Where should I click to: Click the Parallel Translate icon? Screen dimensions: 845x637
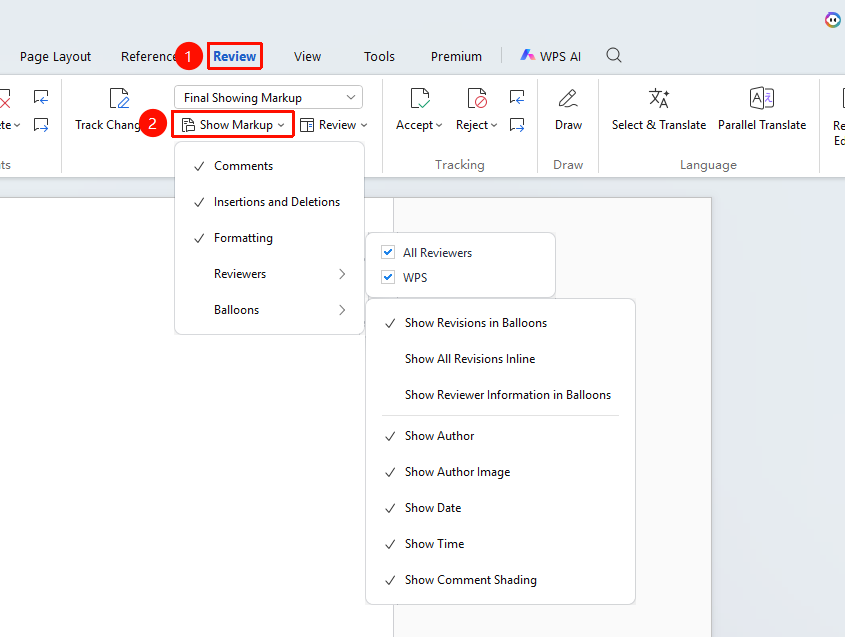coord(762,99)
